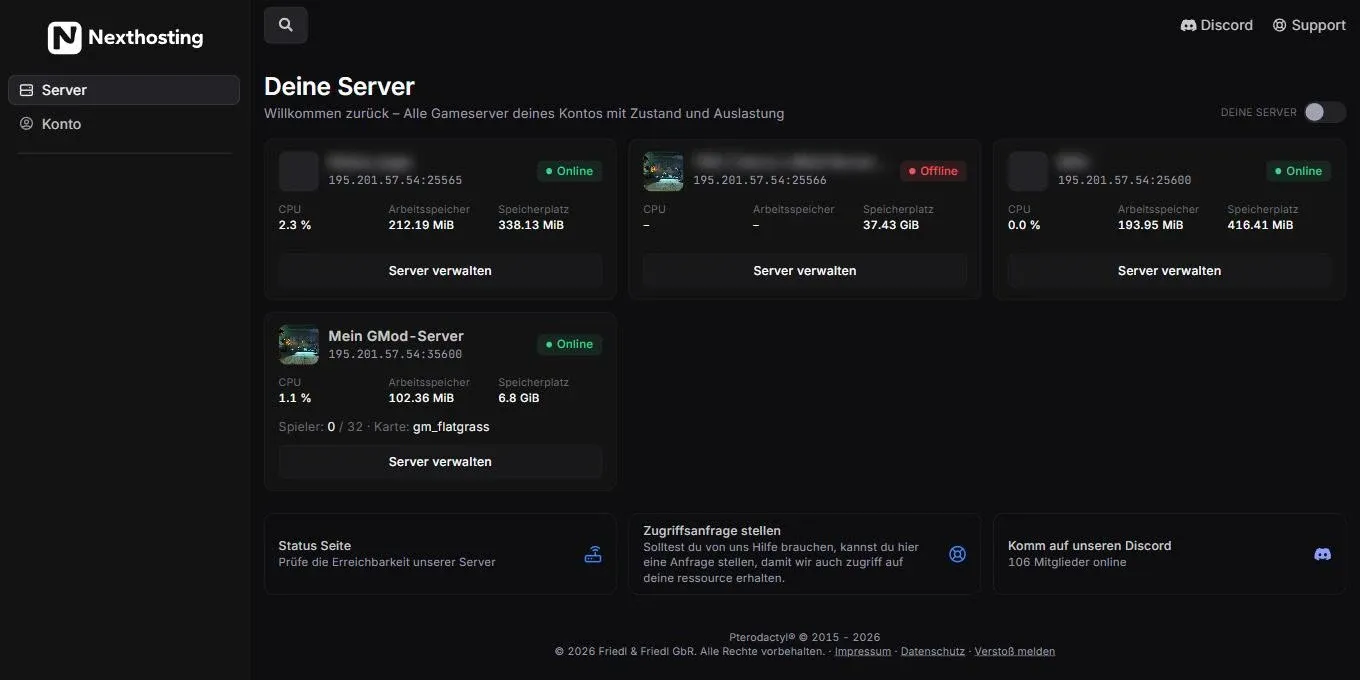1360x680 pixels.
Task: Click the 106 Mitglieder online text
Action: [x=1067, y=562]
